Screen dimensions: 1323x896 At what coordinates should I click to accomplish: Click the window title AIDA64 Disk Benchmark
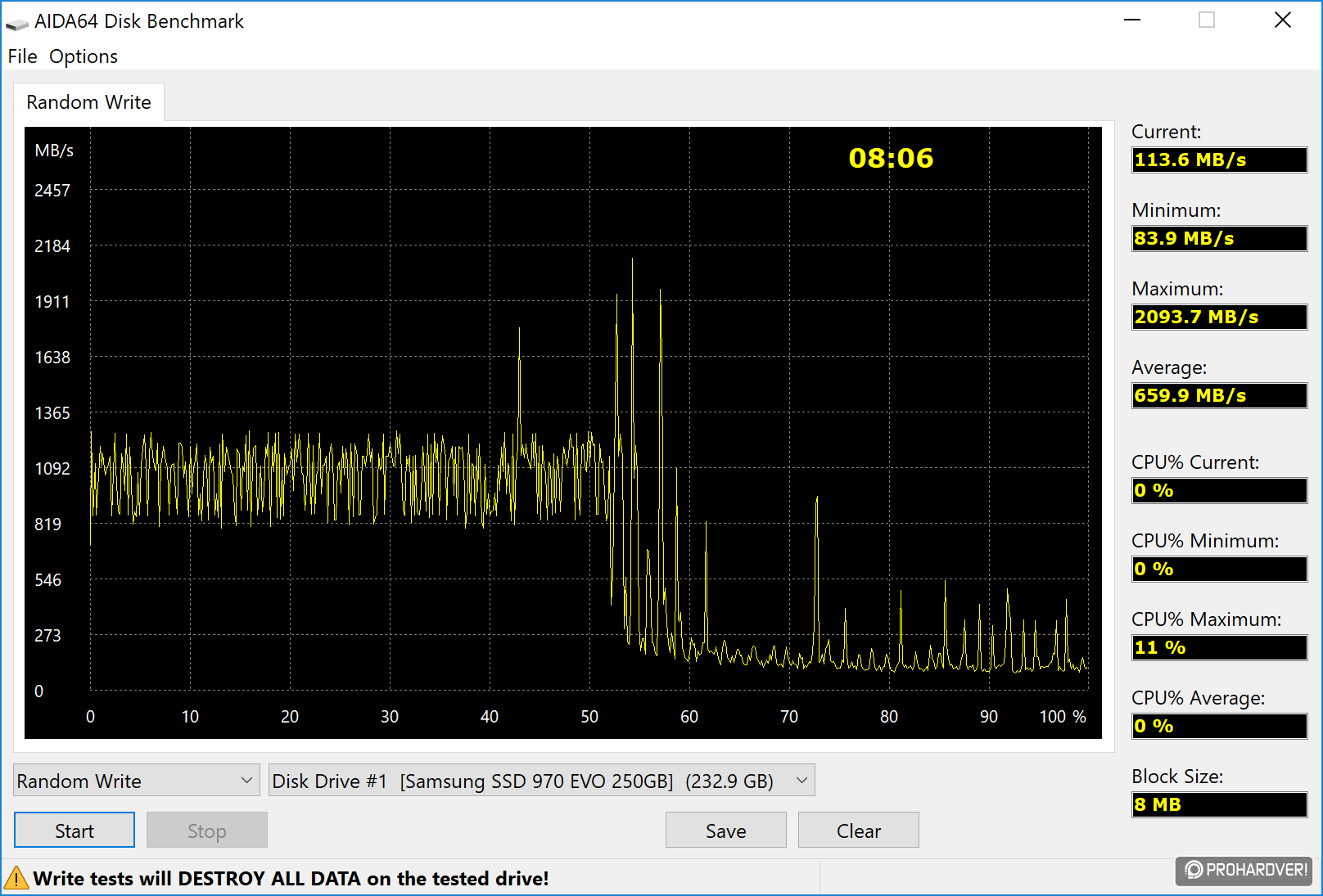pos(139,21)
